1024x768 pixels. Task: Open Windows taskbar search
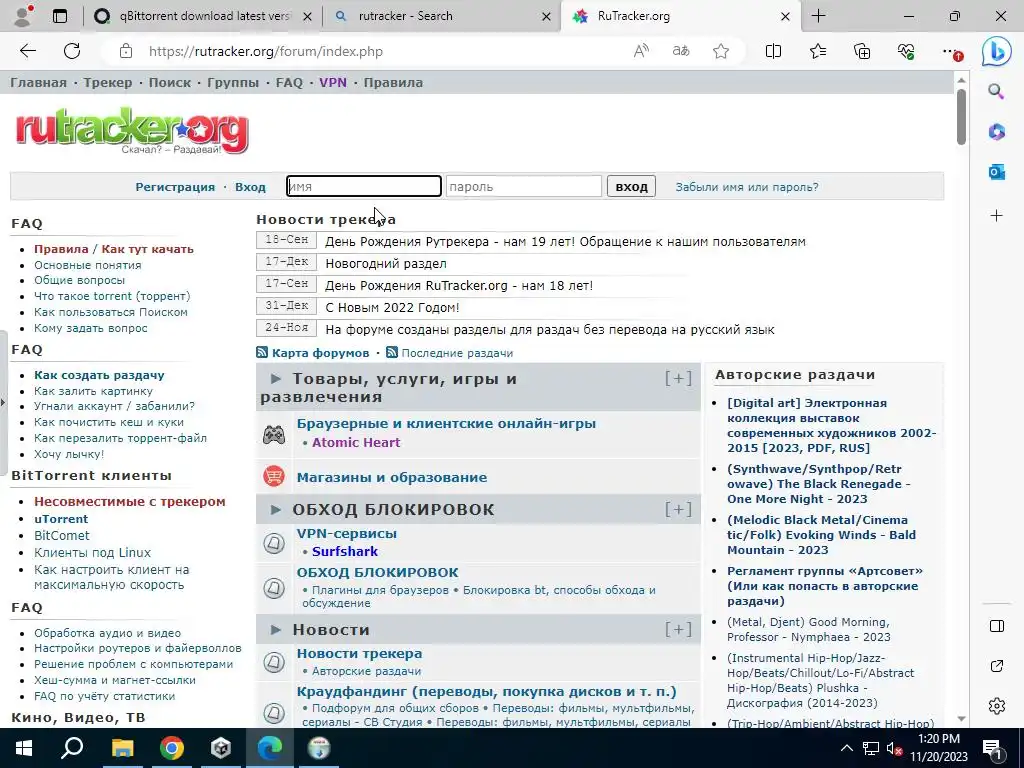tap(72, 748)
